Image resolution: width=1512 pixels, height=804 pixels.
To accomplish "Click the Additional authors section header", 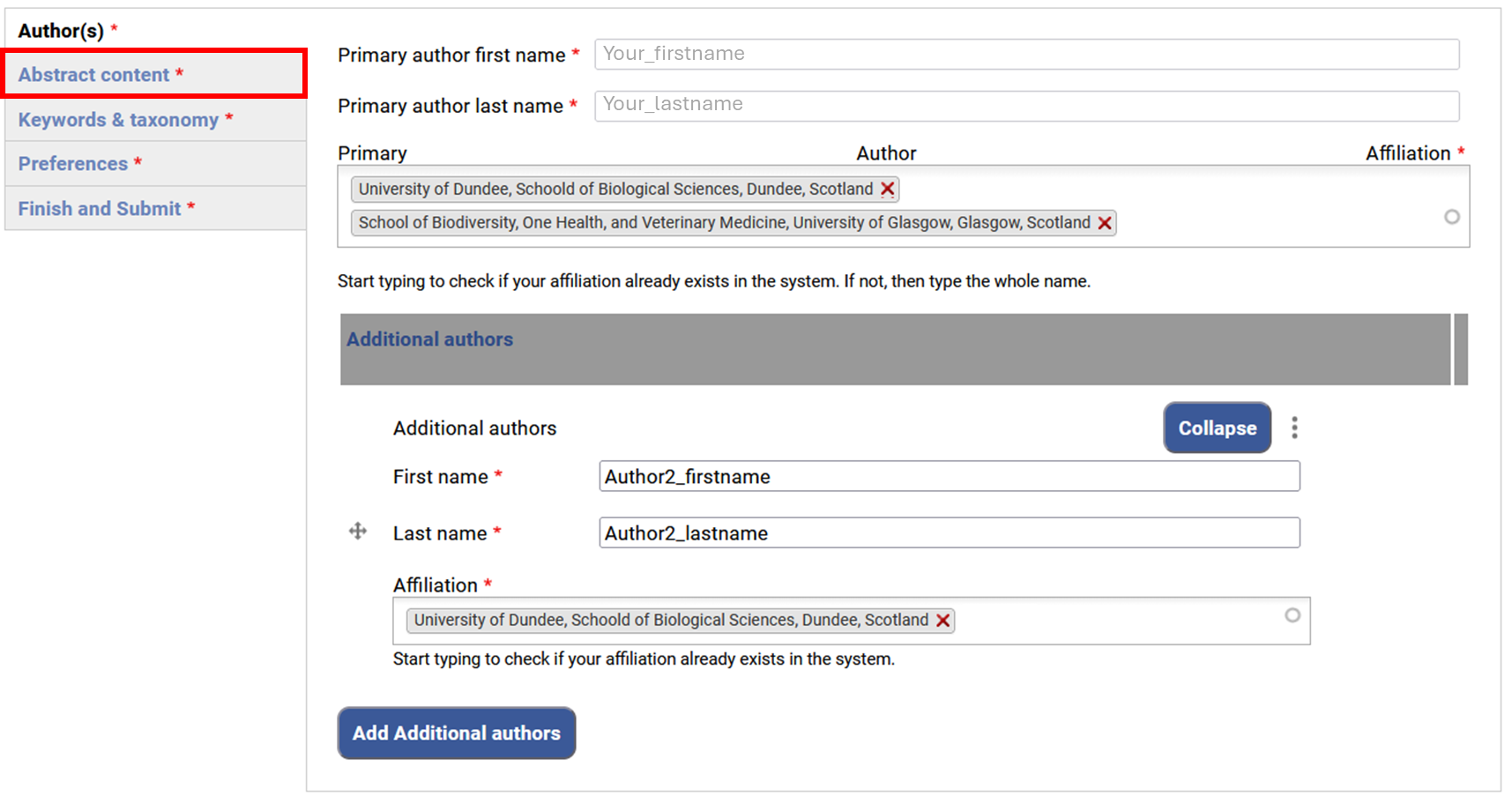I will click(x=430, y=340).
